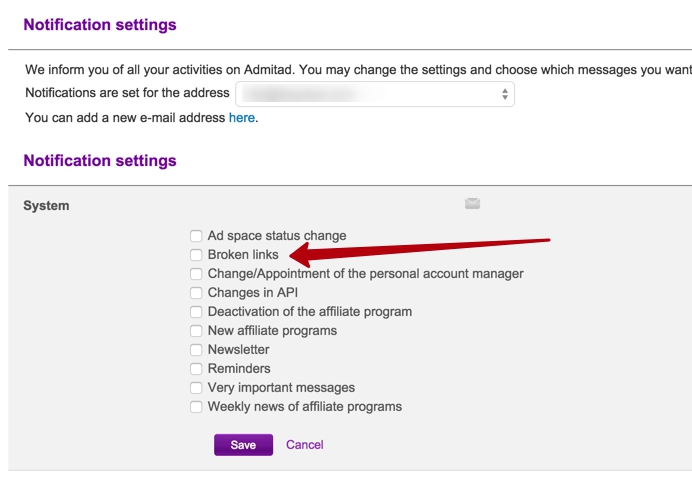Viewport: 692px width, 479px height.
Task: Click the 'Newsletter' label text
Action: (238, 350)
